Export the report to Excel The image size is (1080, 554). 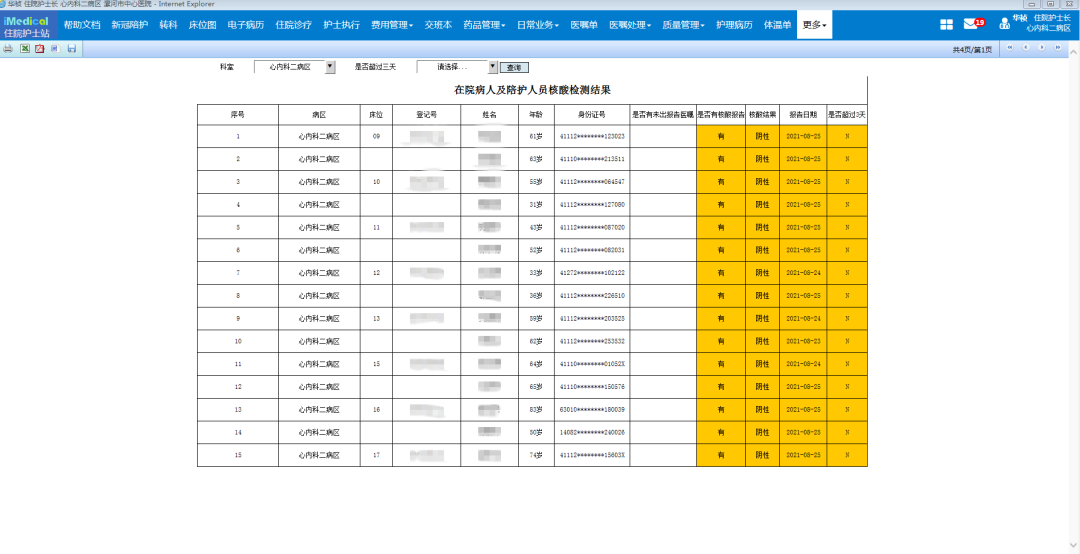tap(24, 48)
